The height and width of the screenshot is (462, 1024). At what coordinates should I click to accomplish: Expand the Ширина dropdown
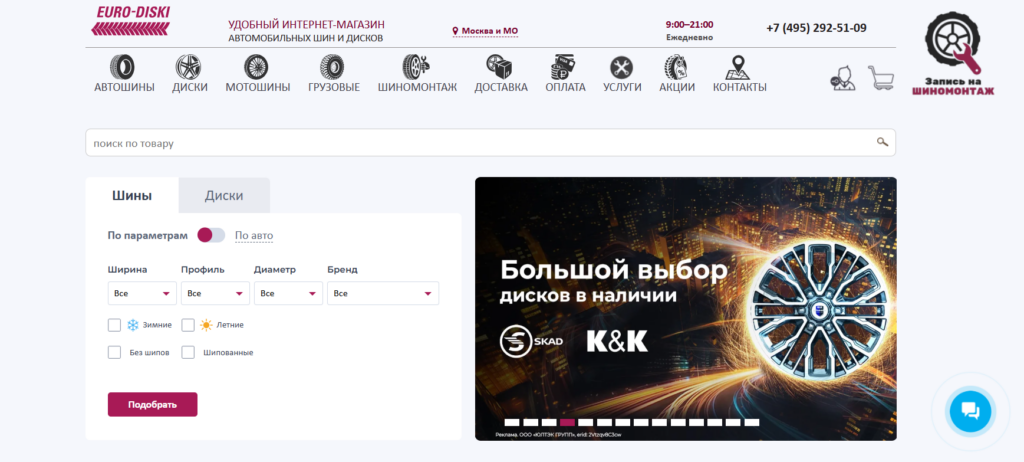pyautogui.click(x=142, y=293)
